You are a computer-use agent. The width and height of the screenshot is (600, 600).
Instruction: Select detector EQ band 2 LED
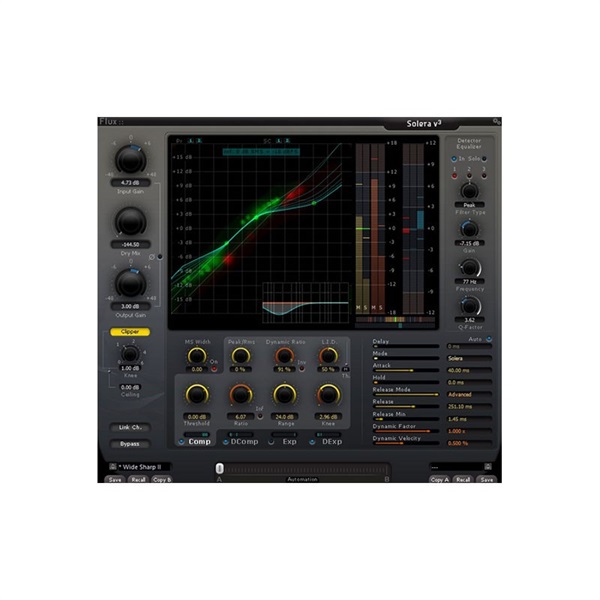[469, 176]
